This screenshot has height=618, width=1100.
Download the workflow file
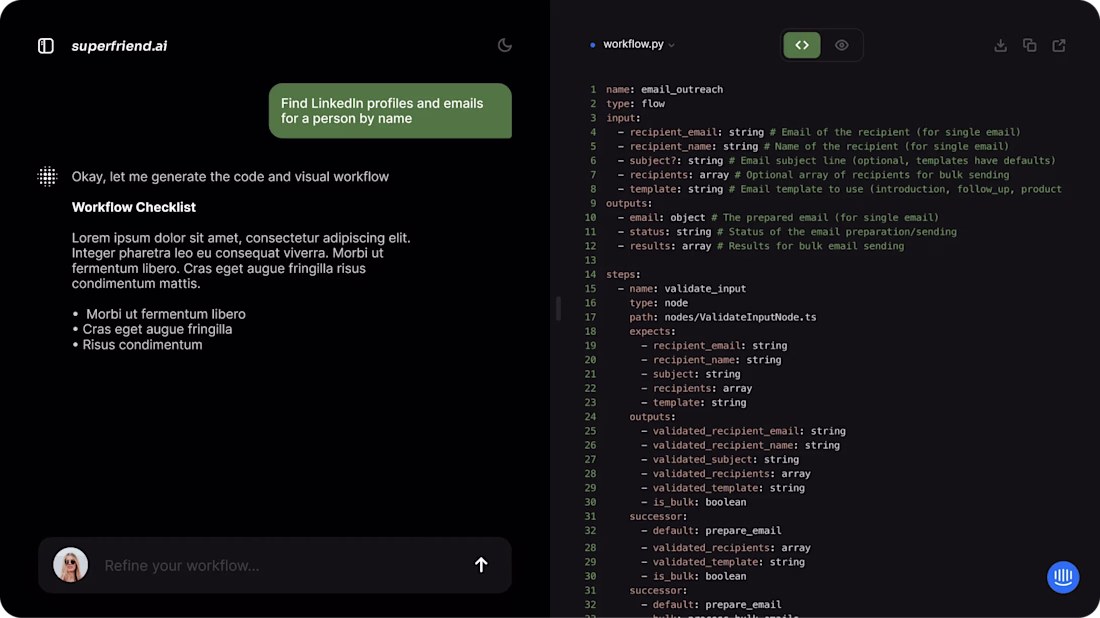(x=1000, y=45)
